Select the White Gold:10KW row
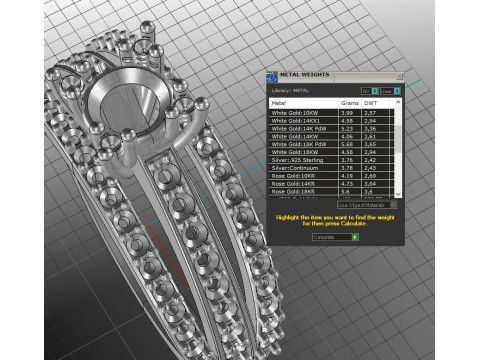Screen dimensions: 480x360 332,113
